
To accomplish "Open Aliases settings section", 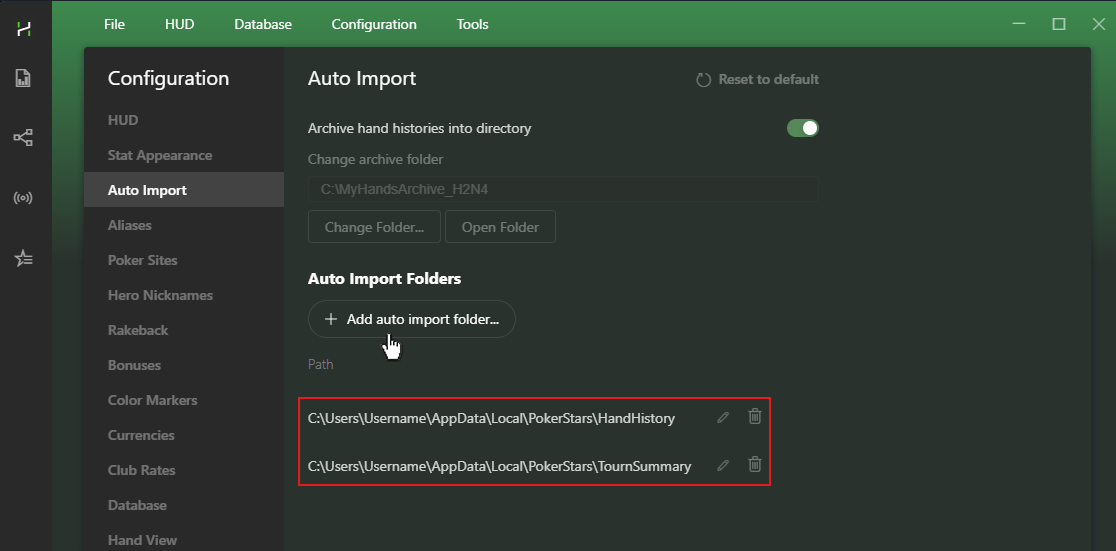I will coord(184,225).
